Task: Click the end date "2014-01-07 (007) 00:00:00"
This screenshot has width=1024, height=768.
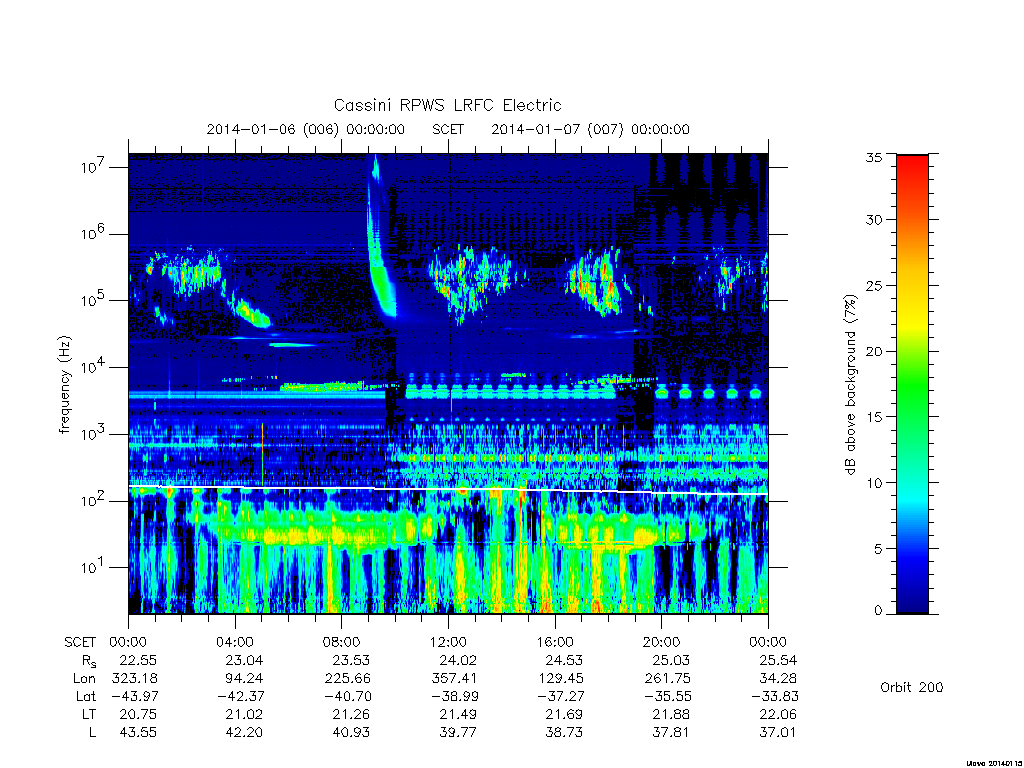Action: pyautogui.click(x=590, y=129)
